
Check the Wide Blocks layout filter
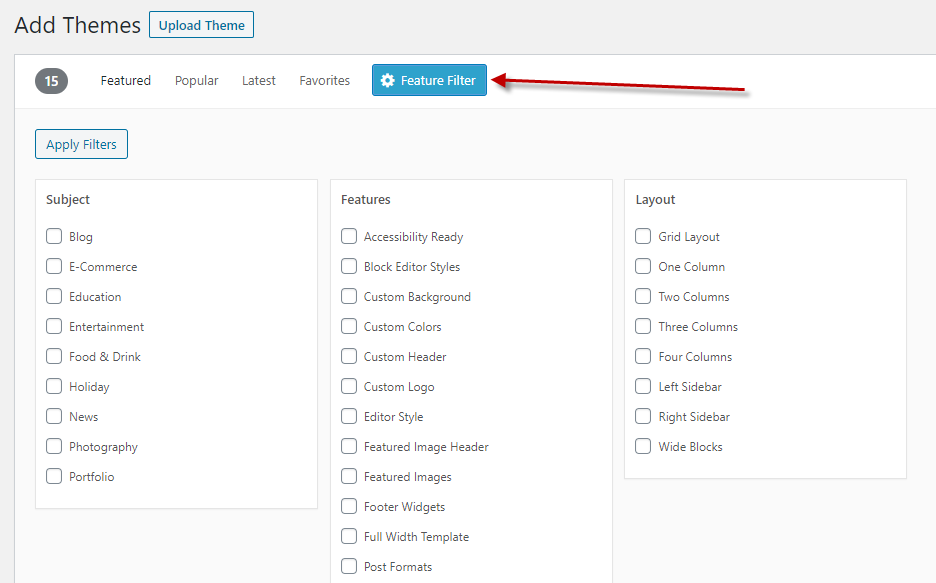coord(642,446)
